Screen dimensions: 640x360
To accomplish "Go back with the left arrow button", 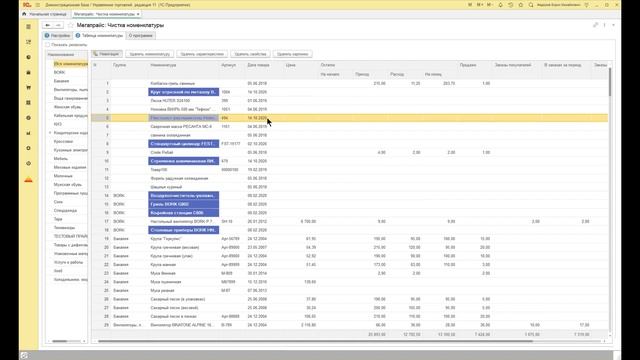I will (48, 25).
